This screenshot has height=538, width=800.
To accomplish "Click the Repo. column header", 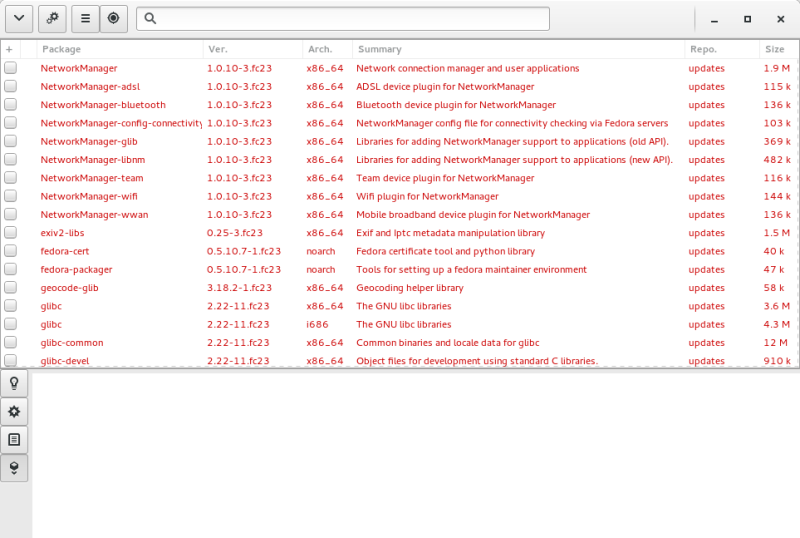I will tap(702, 49).
